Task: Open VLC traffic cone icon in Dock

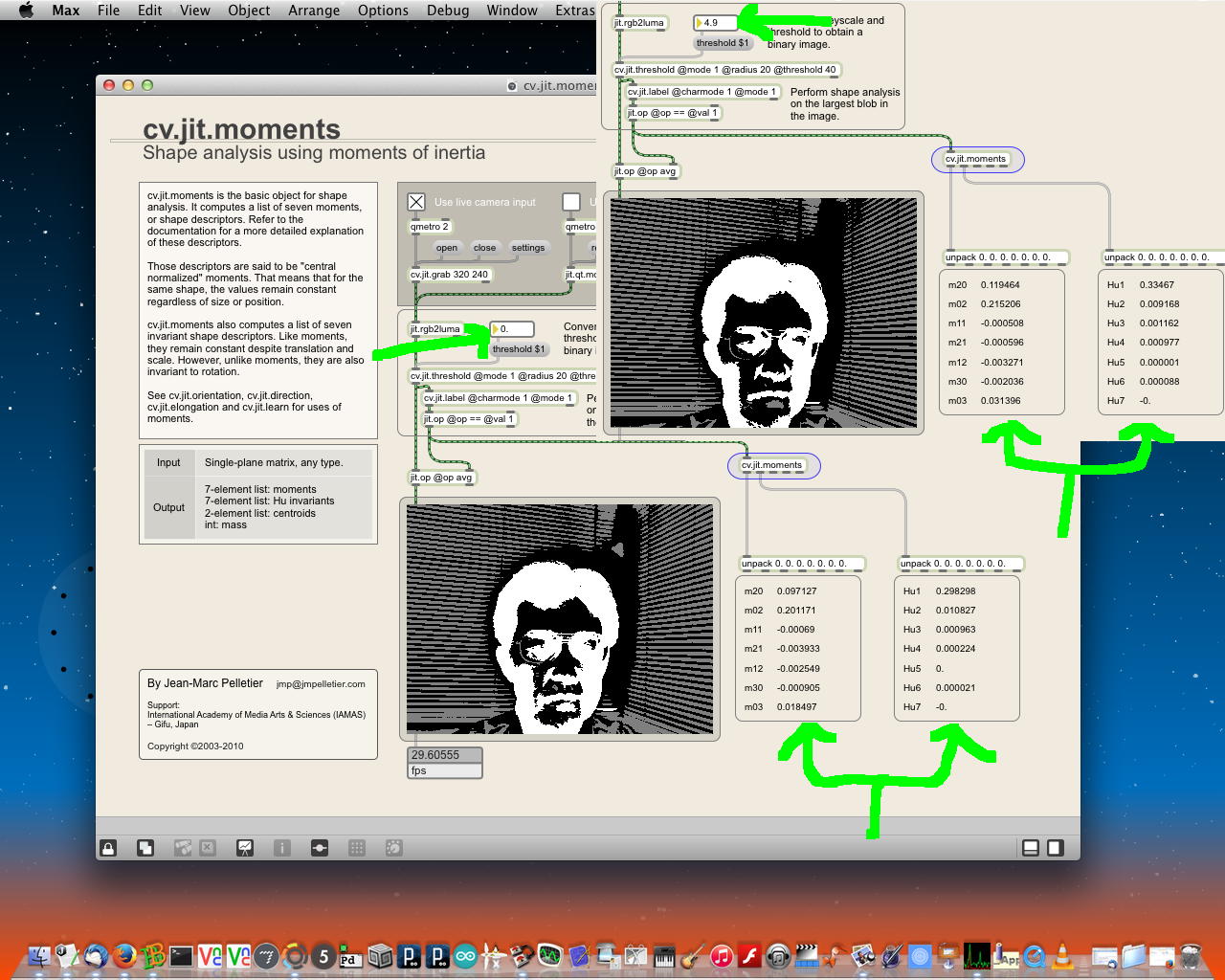Action: click(1062, 955)
